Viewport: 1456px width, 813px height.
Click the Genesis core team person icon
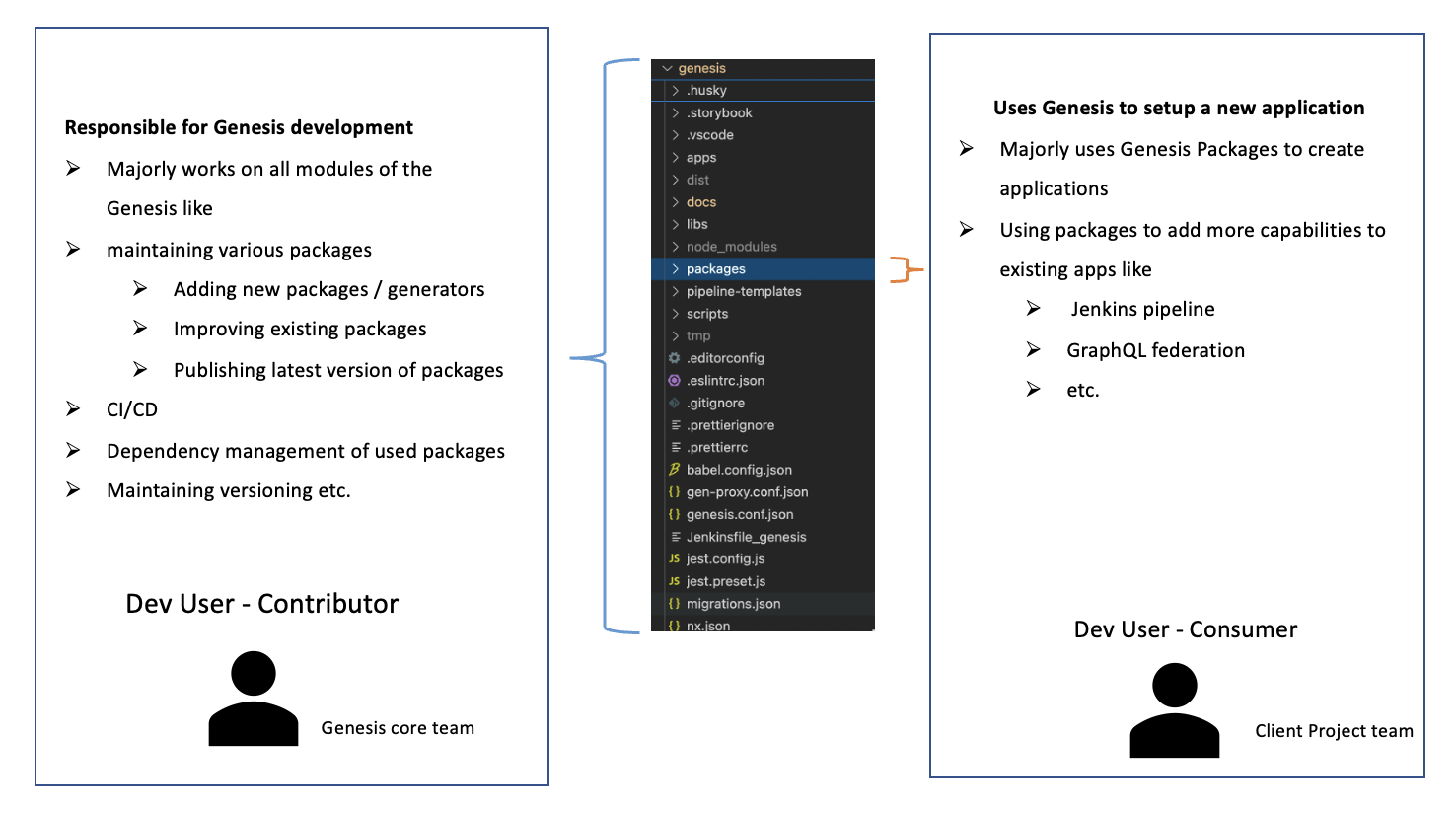(x=254, y=699)
